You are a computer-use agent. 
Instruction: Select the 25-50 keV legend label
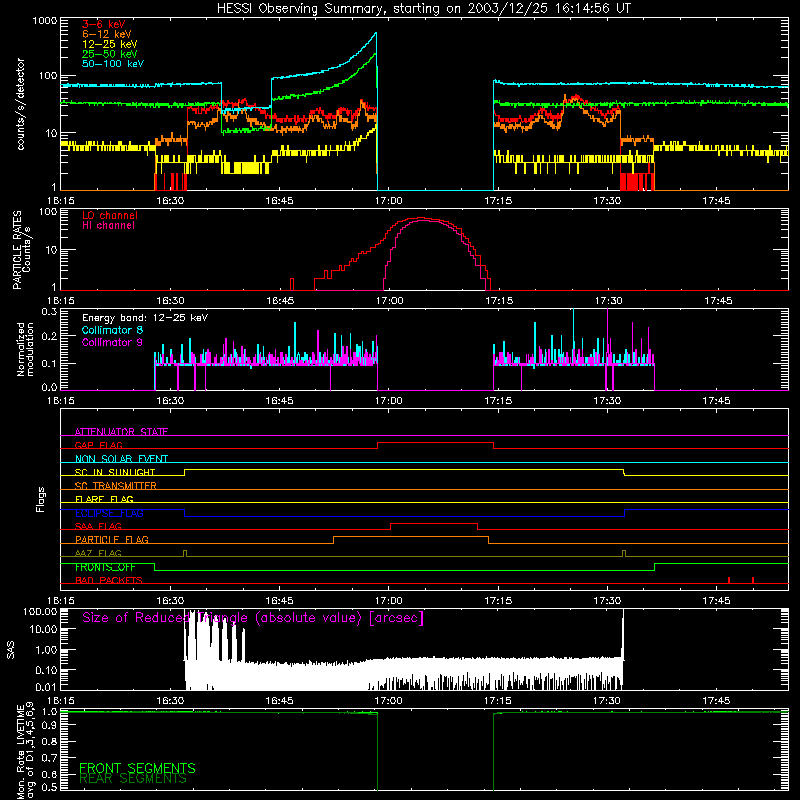110,54
